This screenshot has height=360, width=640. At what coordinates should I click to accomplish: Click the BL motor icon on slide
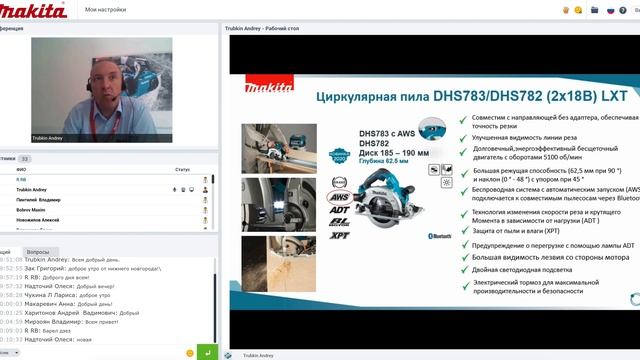pos(339,222)
